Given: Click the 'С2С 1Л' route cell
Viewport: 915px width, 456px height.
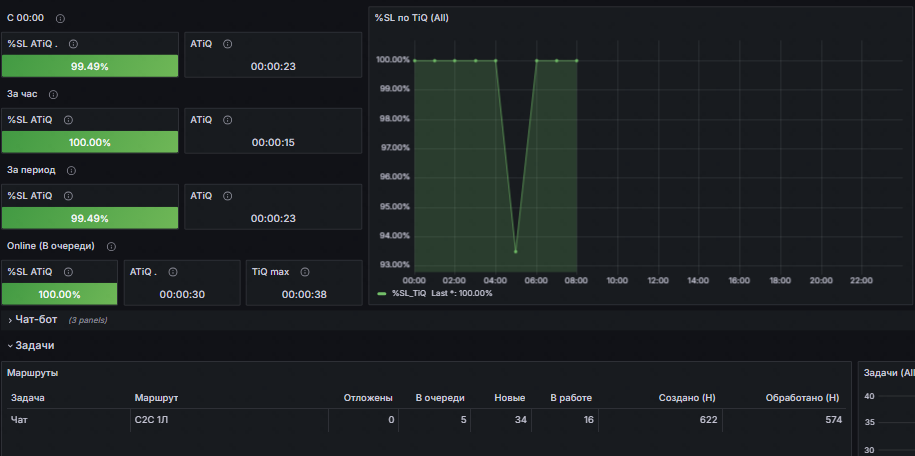Looking at the screenshot, I should click(x=229, y=420).
